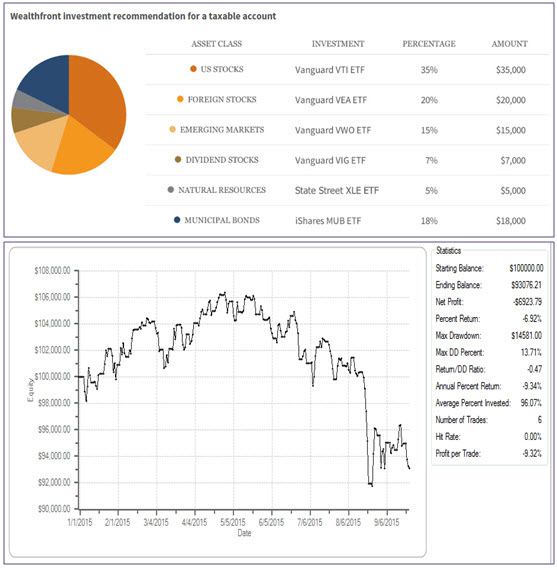The height and width of the screenshot is (568, 557).
Task: Click the $100,000.00 y-axis label
Action: pyautogui.click(x=53, y=376)
